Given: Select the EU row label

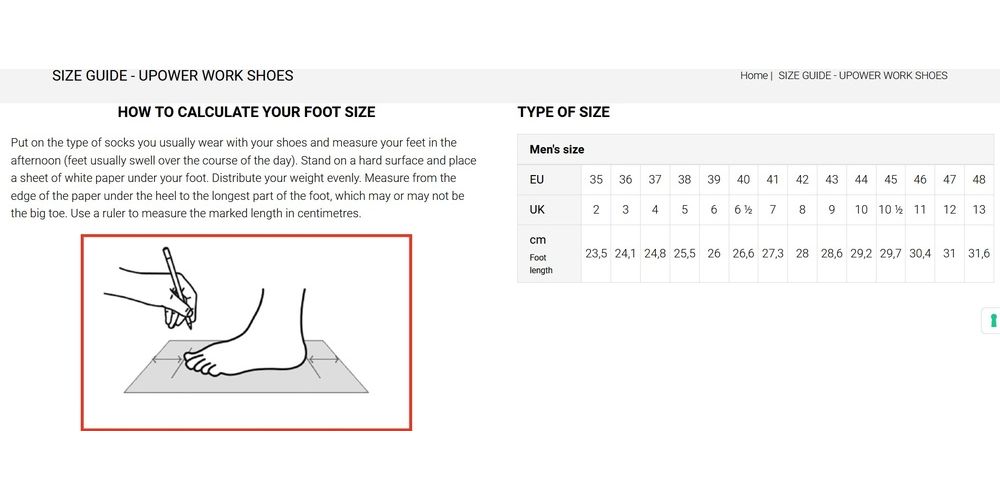Looking at the screenshot, I should point(537,180).
